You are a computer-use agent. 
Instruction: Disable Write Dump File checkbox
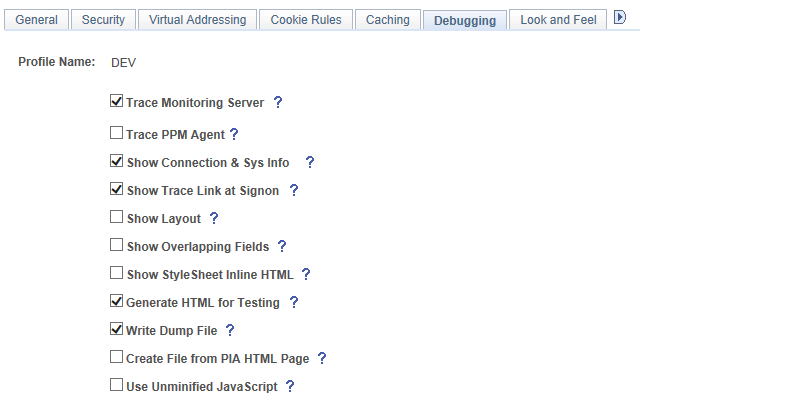117,329
